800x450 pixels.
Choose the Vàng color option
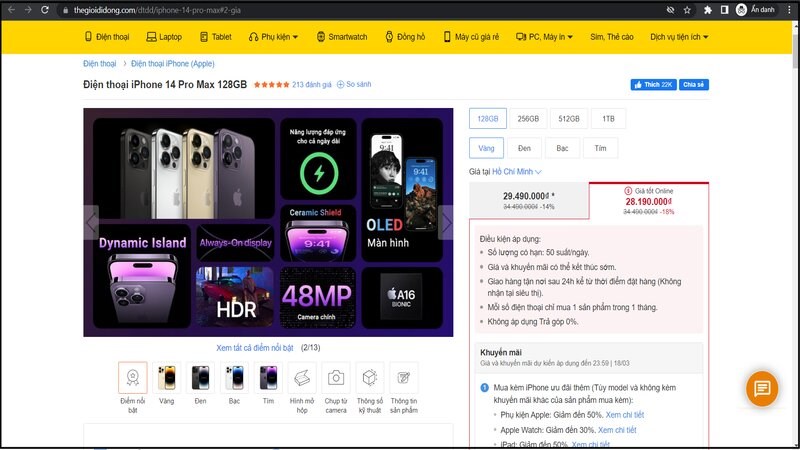(486, 148)
